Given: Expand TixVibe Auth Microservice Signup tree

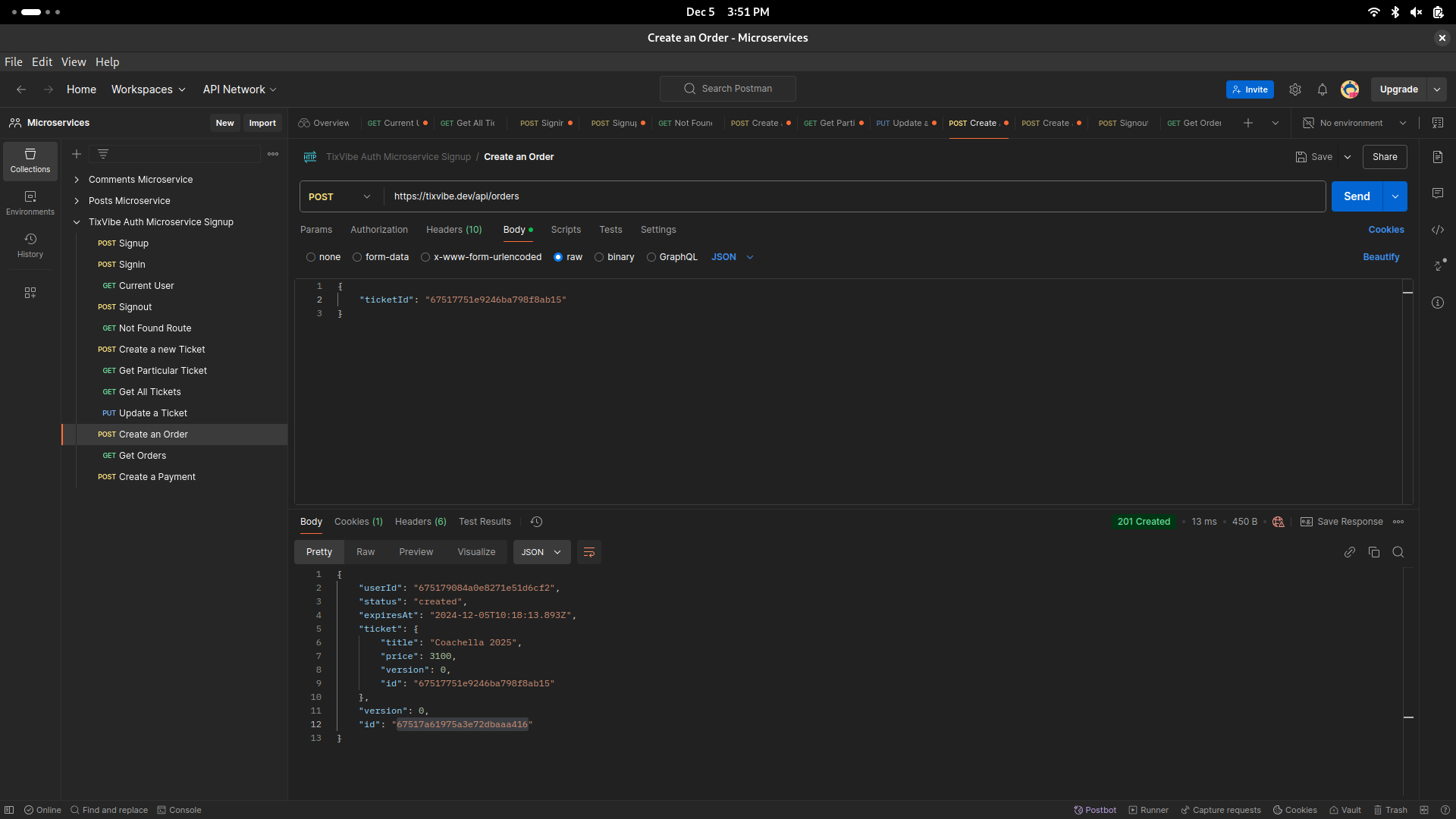Looking at the screenshot, I should point(77,222).
